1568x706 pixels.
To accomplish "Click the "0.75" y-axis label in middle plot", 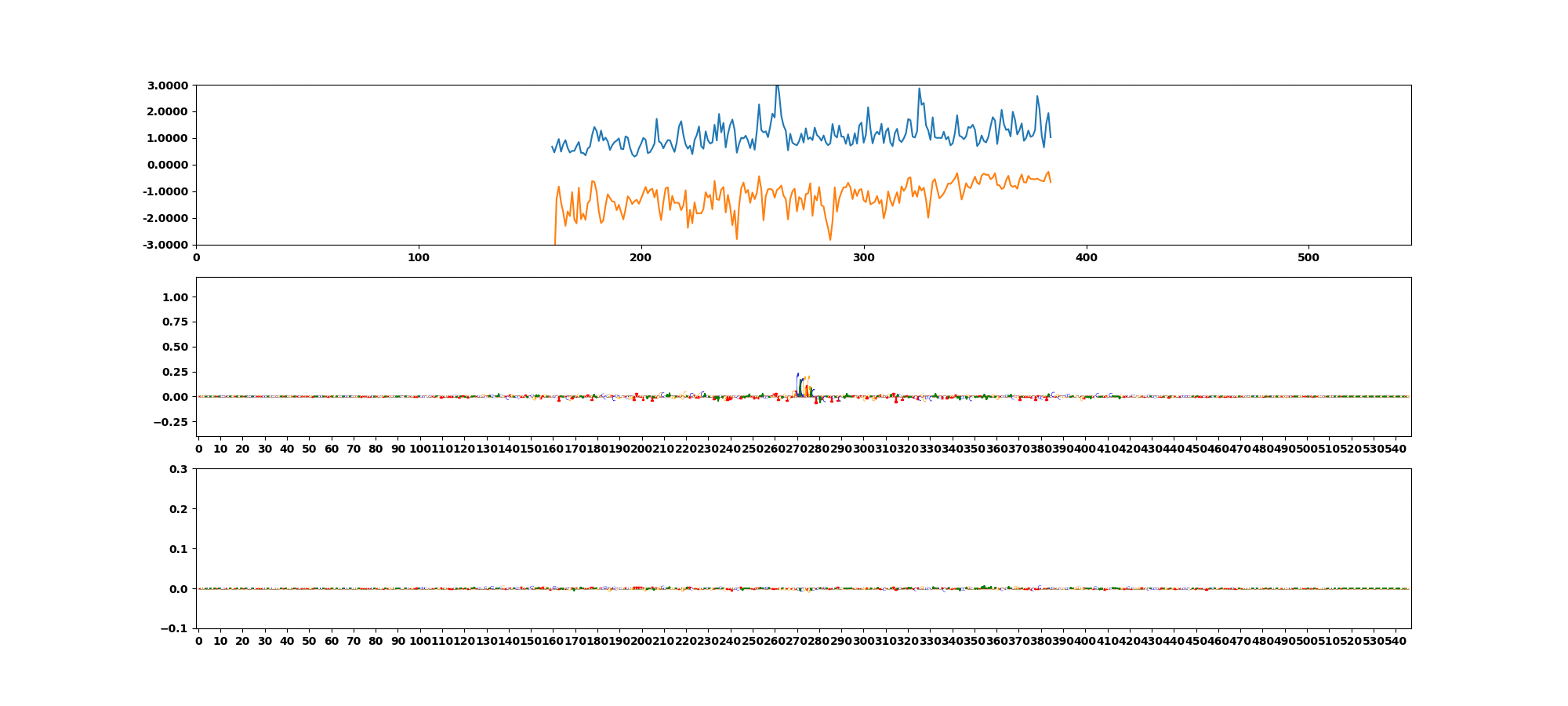I will tap(175, 322).
